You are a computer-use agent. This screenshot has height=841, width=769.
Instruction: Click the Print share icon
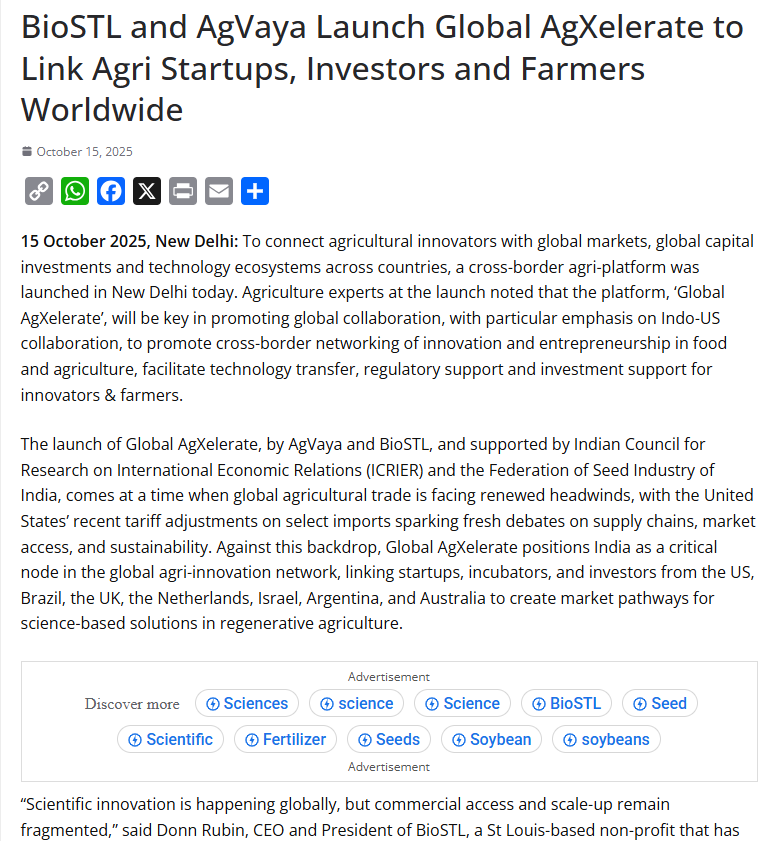coord(183,191)
